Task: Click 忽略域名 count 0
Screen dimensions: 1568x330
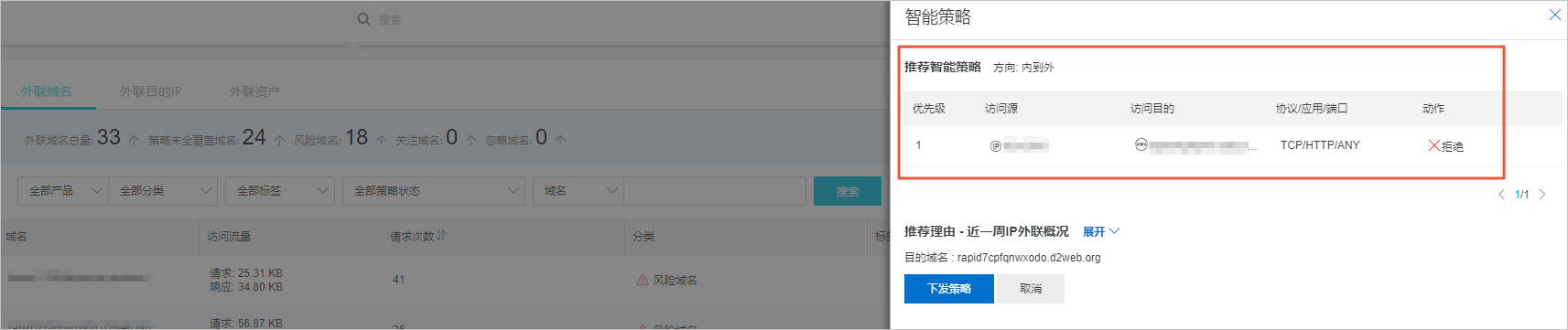Action: [x=541, y=137]
